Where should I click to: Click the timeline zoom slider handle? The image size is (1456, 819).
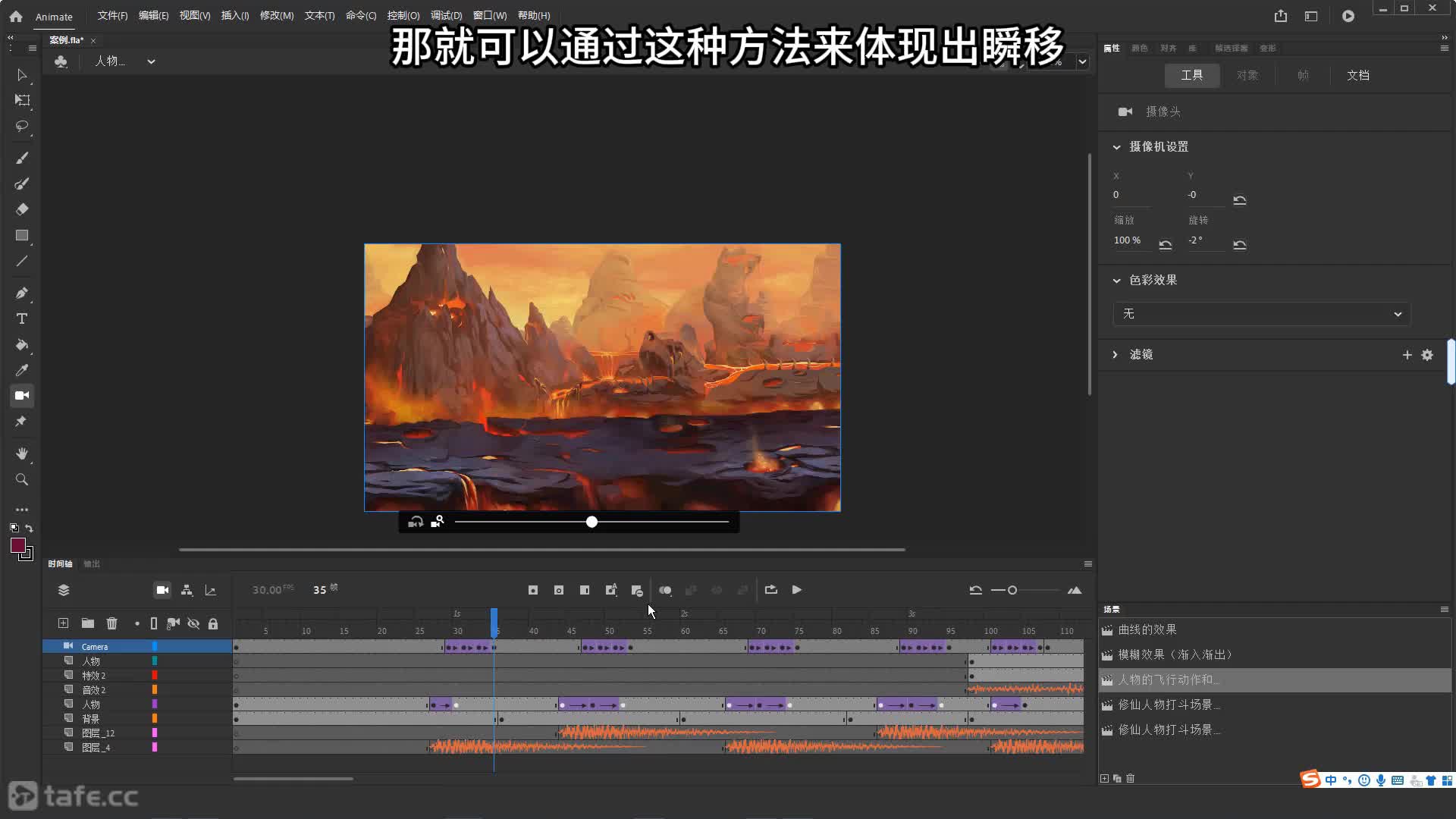click(x=1012, y=590)
